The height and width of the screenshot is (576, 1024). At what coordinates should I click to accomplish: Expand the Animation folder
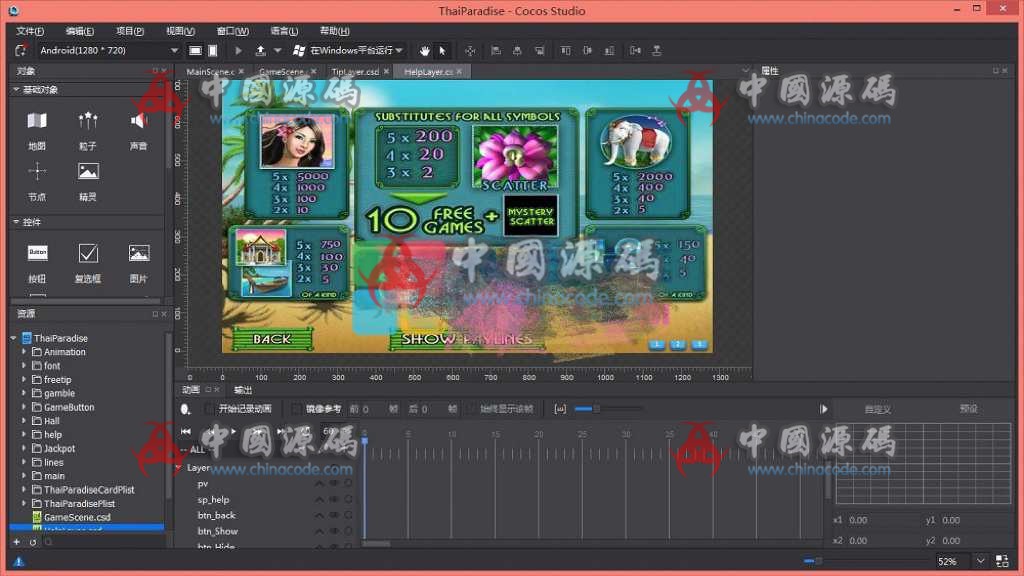point(24,352)
